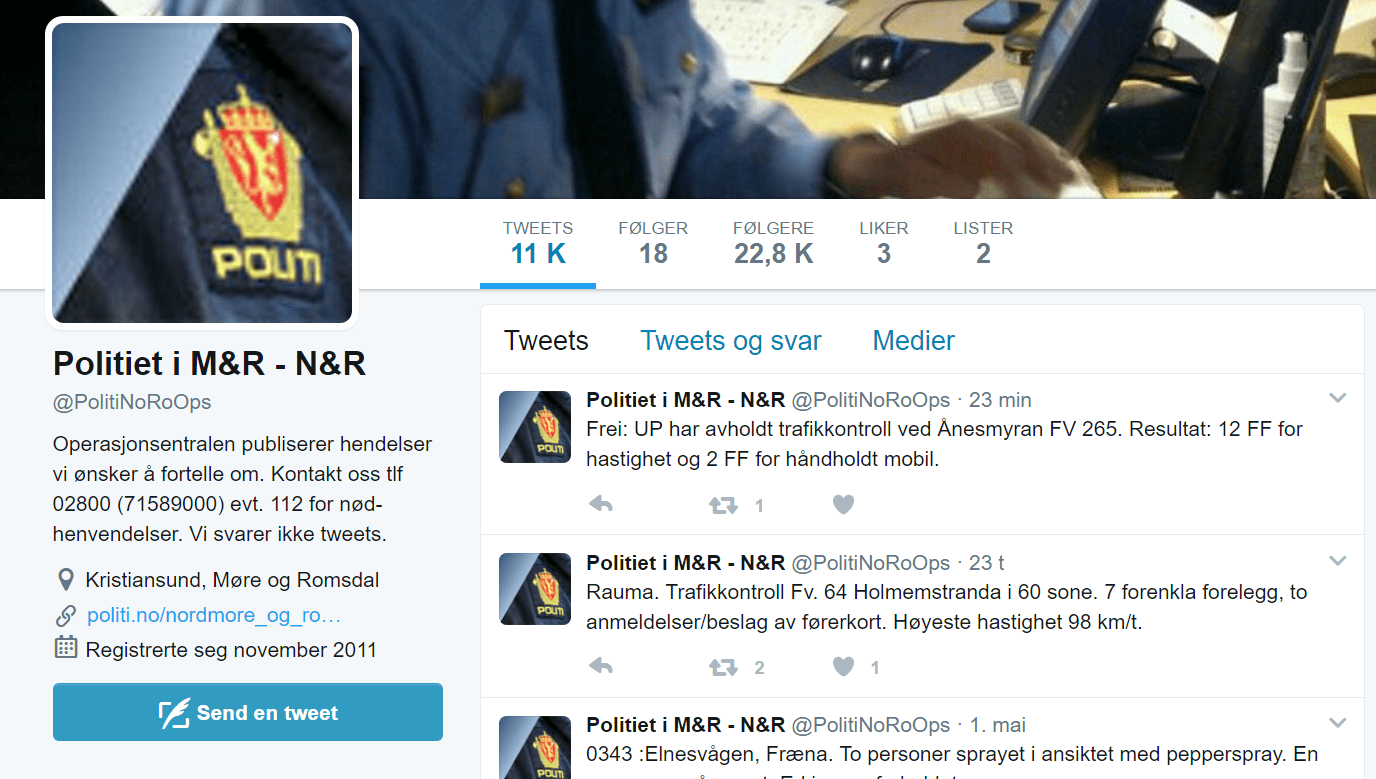Reply to the Rauma trafikkontroll tweet
1376x779 pixels.
(x=601, y=667)
